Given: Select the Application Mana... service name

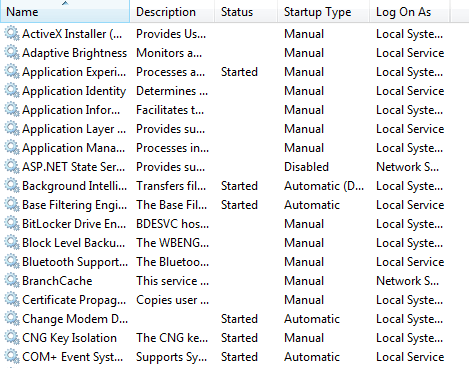Looking at the screenshot, I should pos(74,148).
